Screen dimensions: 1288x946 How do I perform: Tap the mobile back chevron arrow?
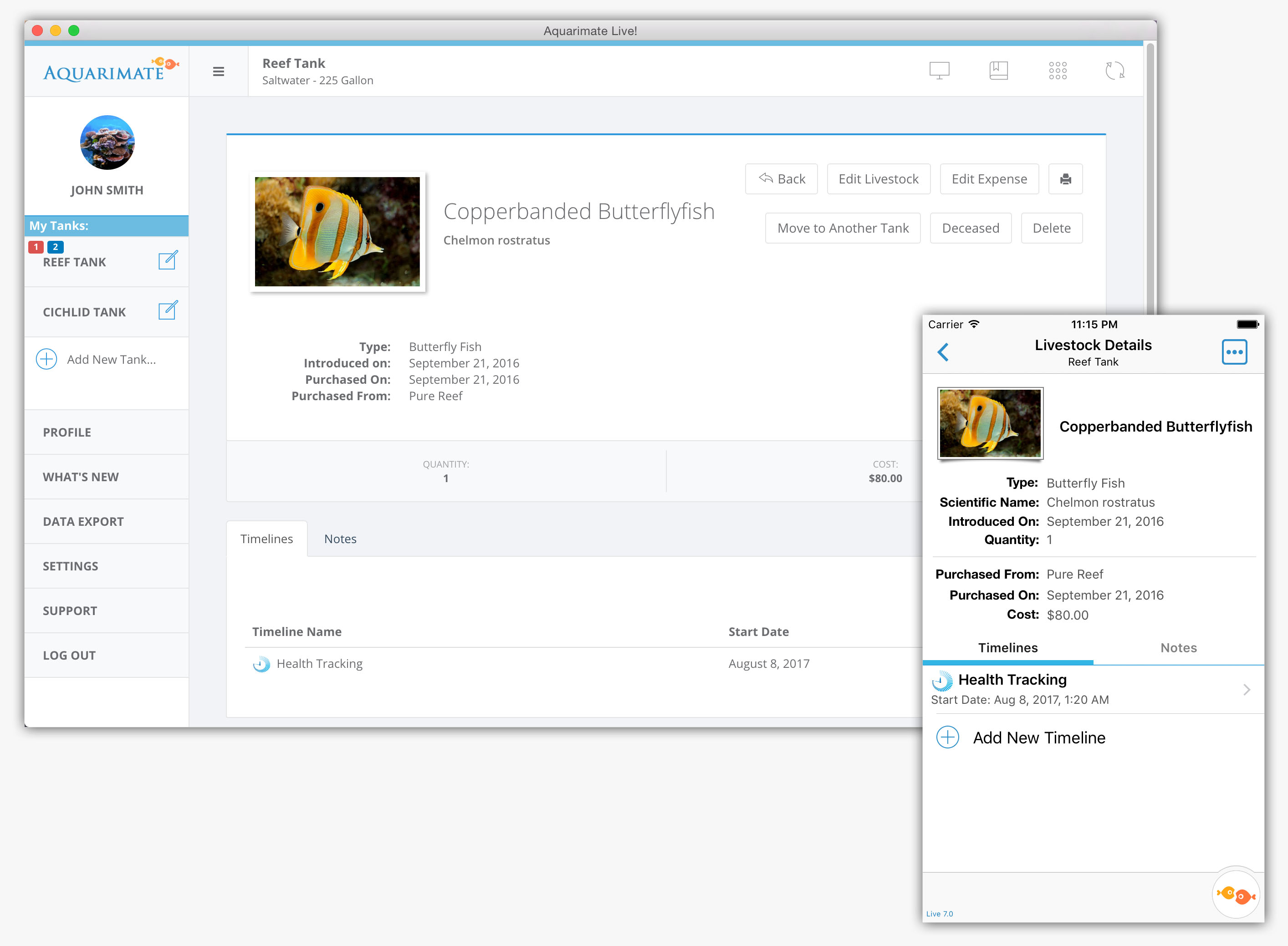[943, 351]
